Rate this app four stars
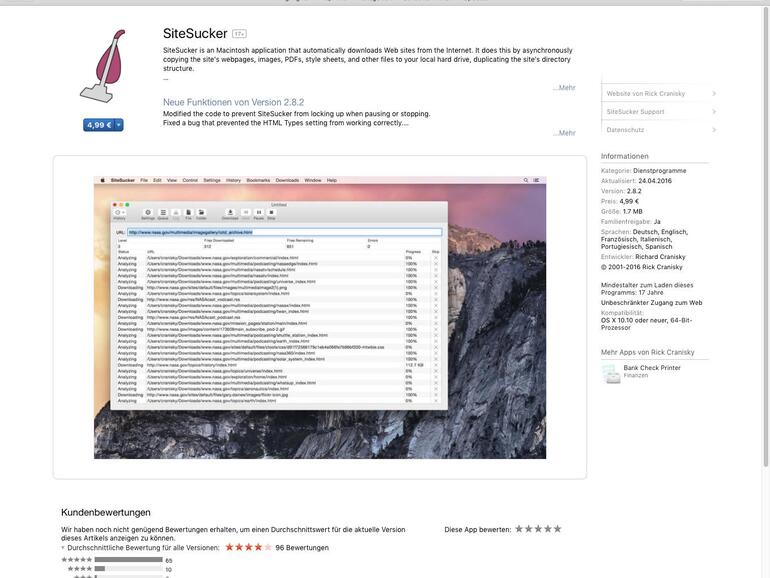 [548, 529]
